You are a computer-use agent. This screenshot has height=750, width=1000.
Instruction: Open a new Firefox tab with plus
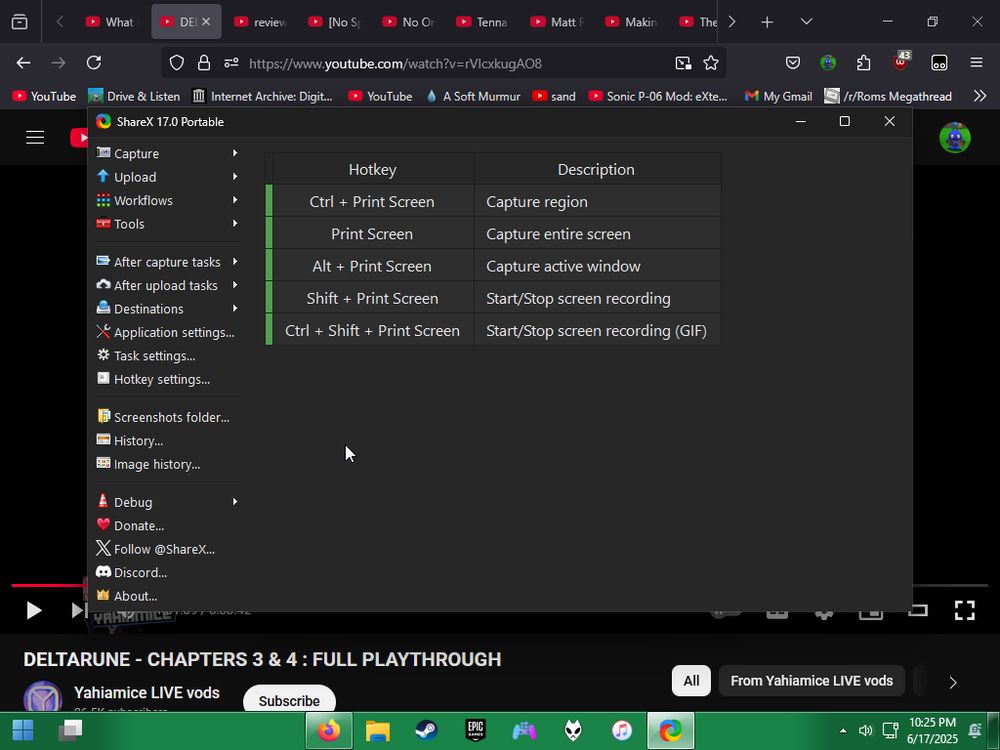[x=767, y=22]
